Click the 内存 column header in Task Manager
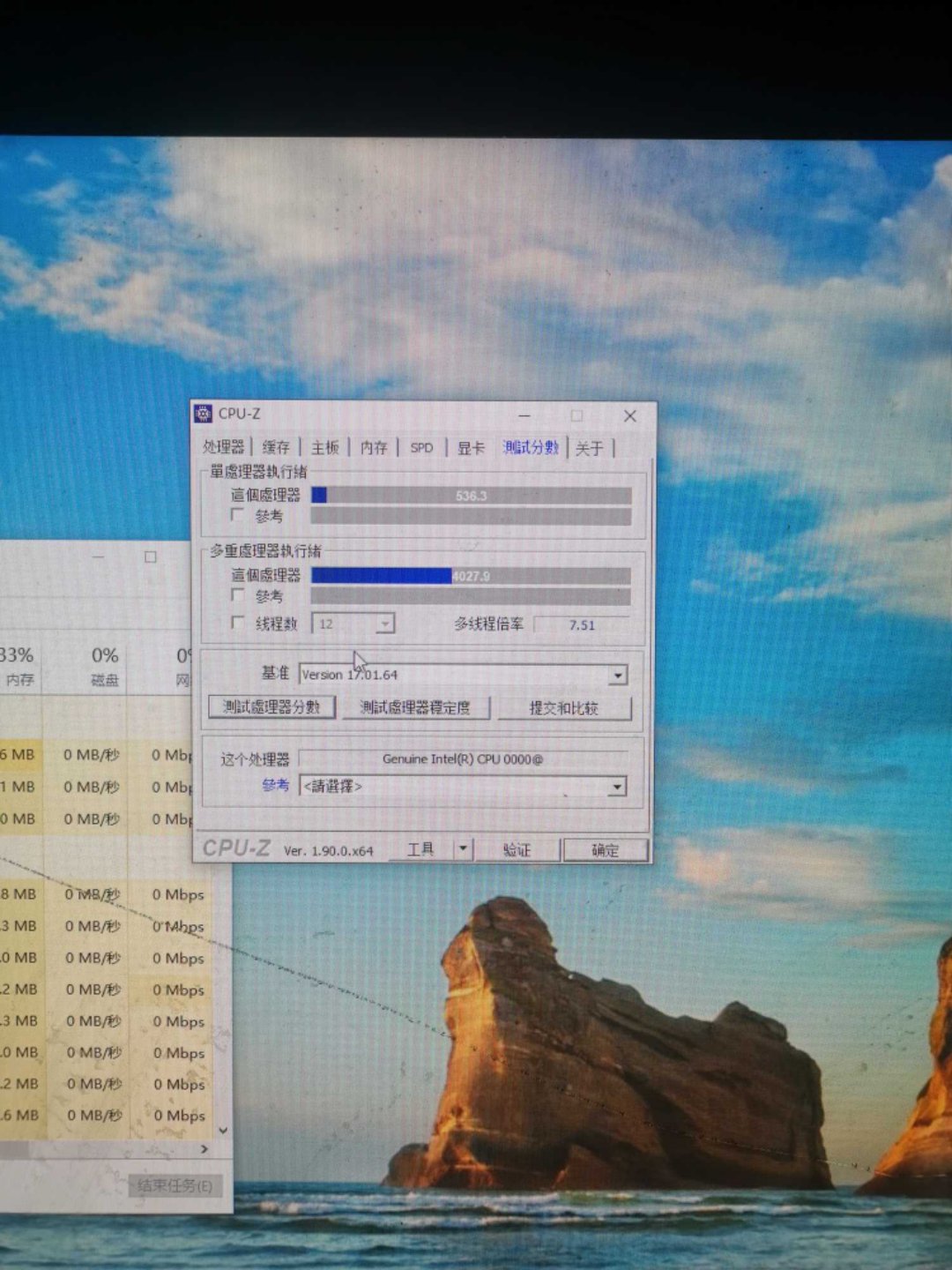This screenshot has height=1270, width=952. click(19, 666)
